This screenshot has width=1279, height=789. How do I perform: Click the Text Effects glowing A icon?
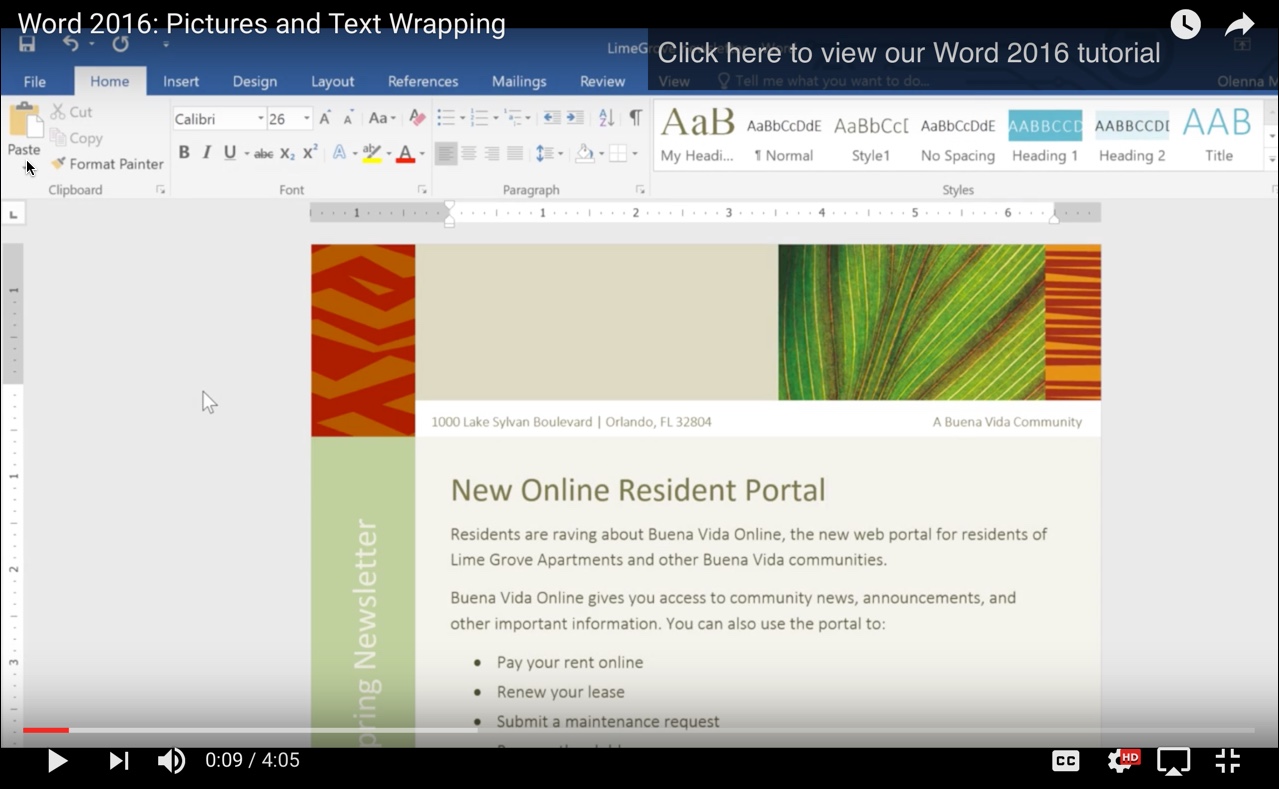pyautogui.click(x=340, y=153)
